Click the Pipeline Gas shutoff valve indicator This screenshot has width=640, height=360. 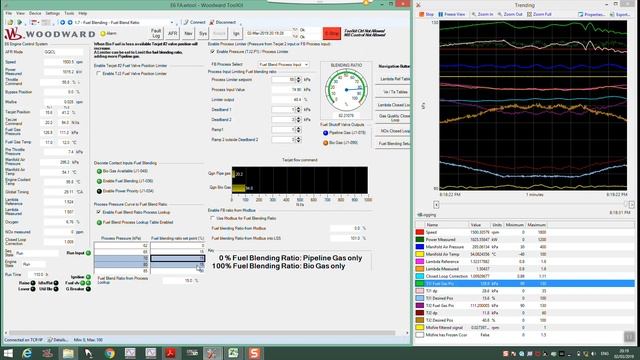point(325,133)
